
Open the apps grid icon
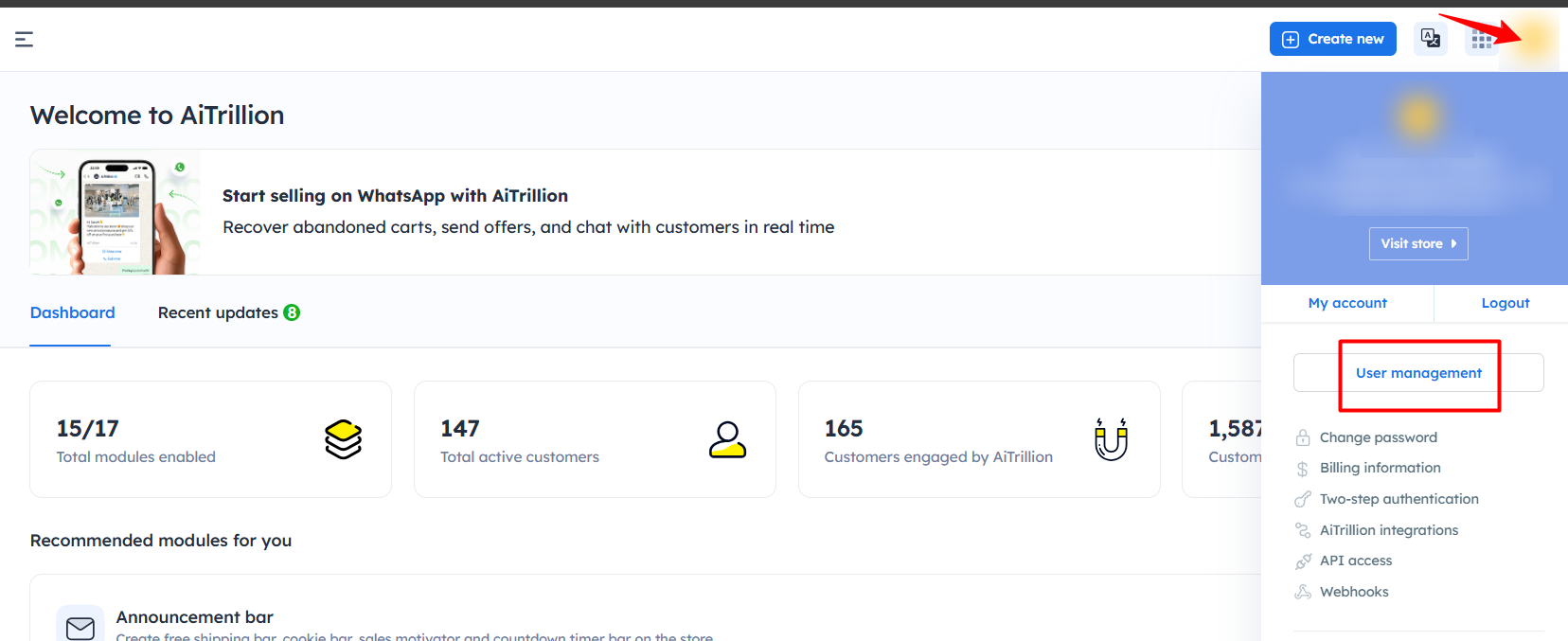1481,40
